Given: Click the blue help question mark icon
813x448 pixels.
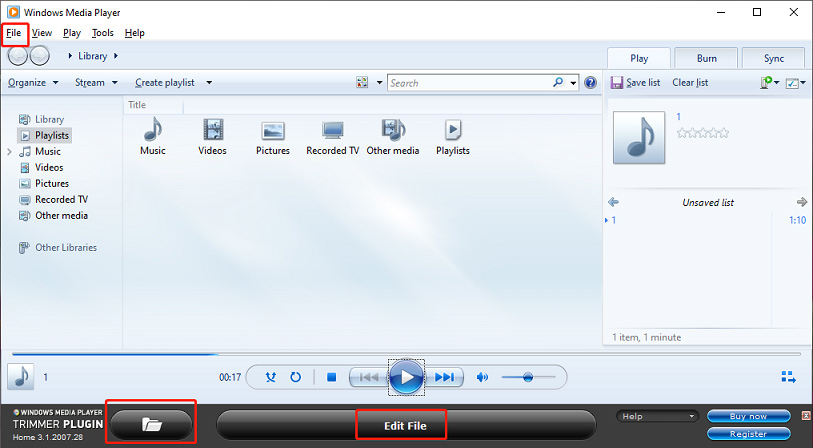Looking at the screenshot, I should (590, 82).
